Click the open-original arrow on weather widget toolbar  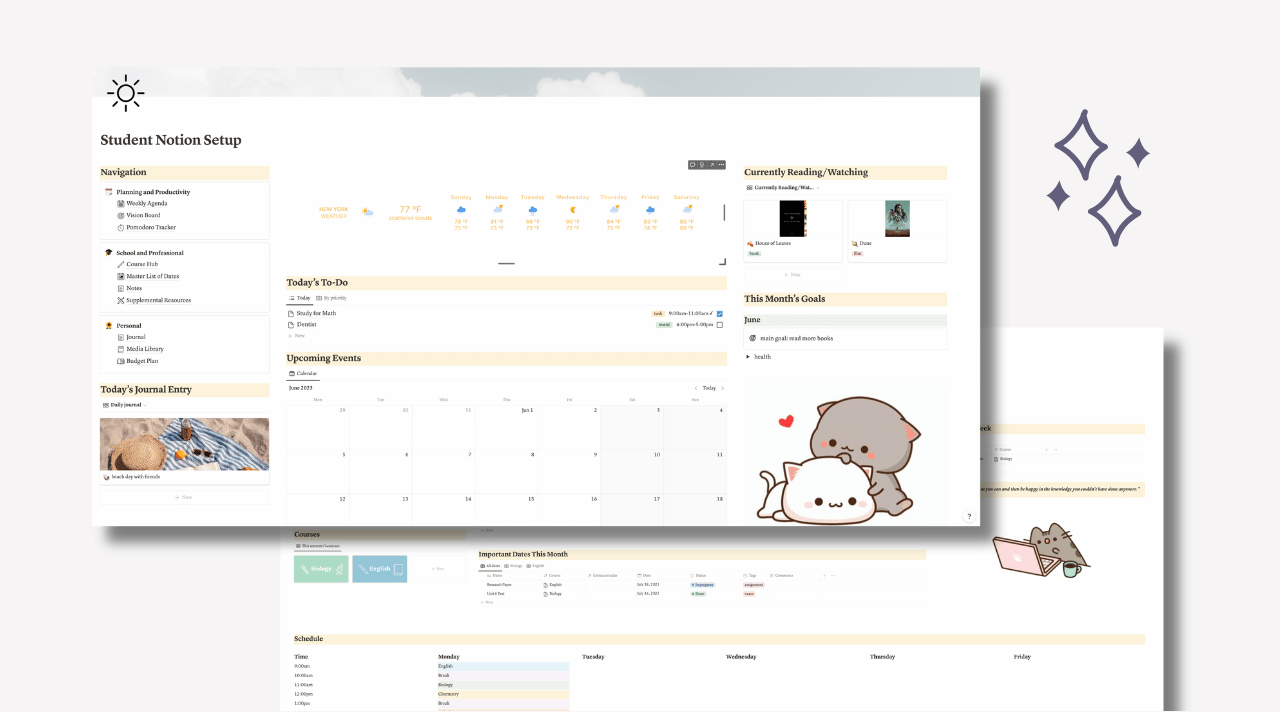pyautogui.click(x=711, y=165)
